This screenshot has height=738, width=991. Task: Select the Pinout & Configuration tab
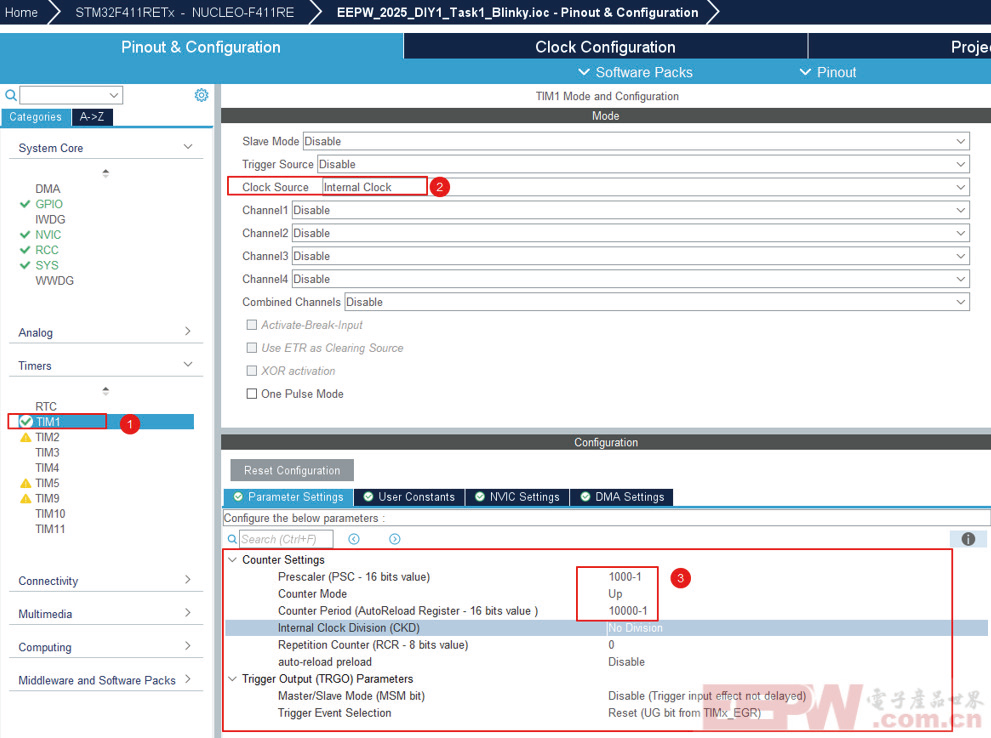coord(201,47)
